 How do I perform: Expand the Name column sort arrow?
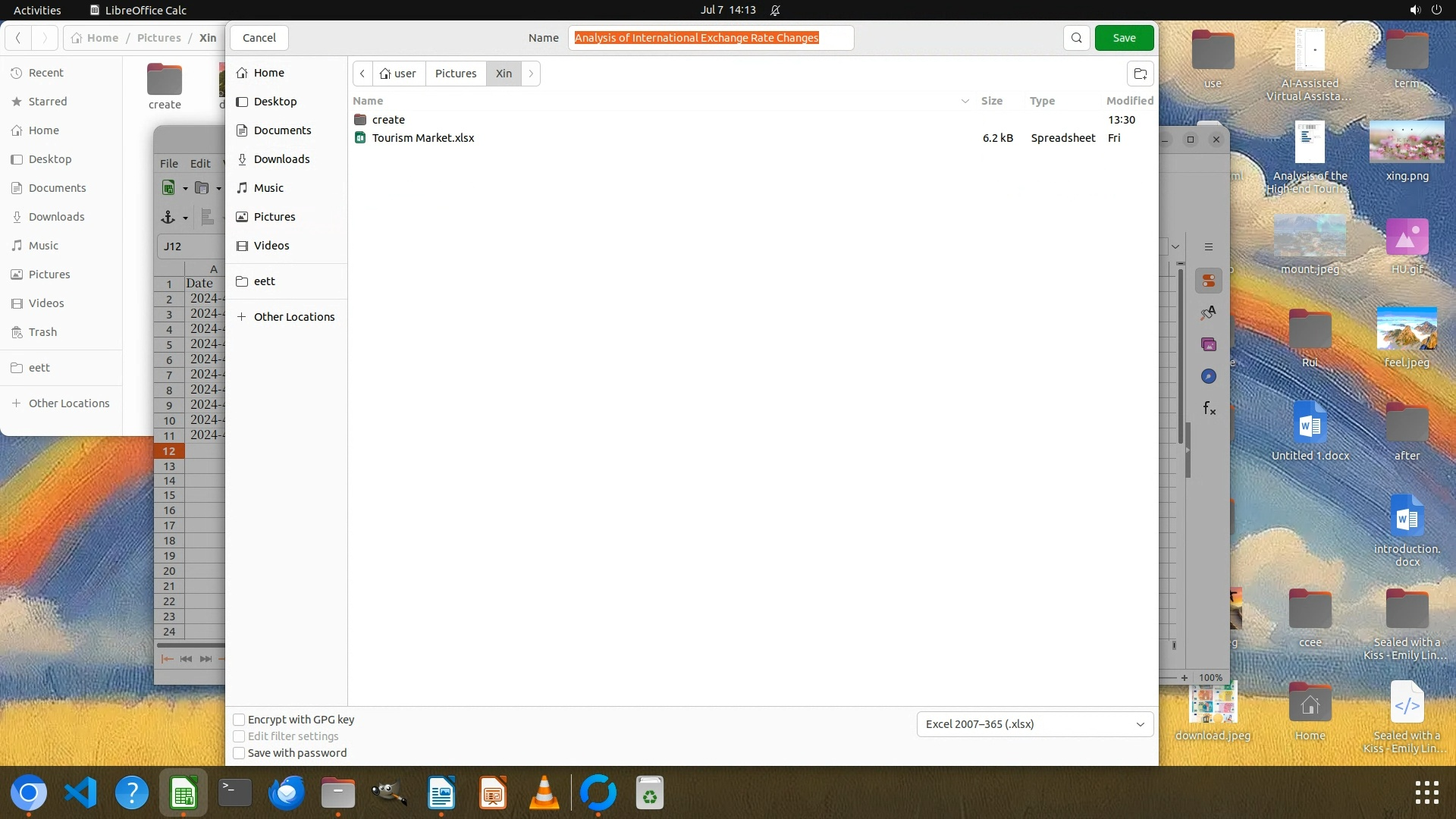pyautogui.click(x=965, y=101)
